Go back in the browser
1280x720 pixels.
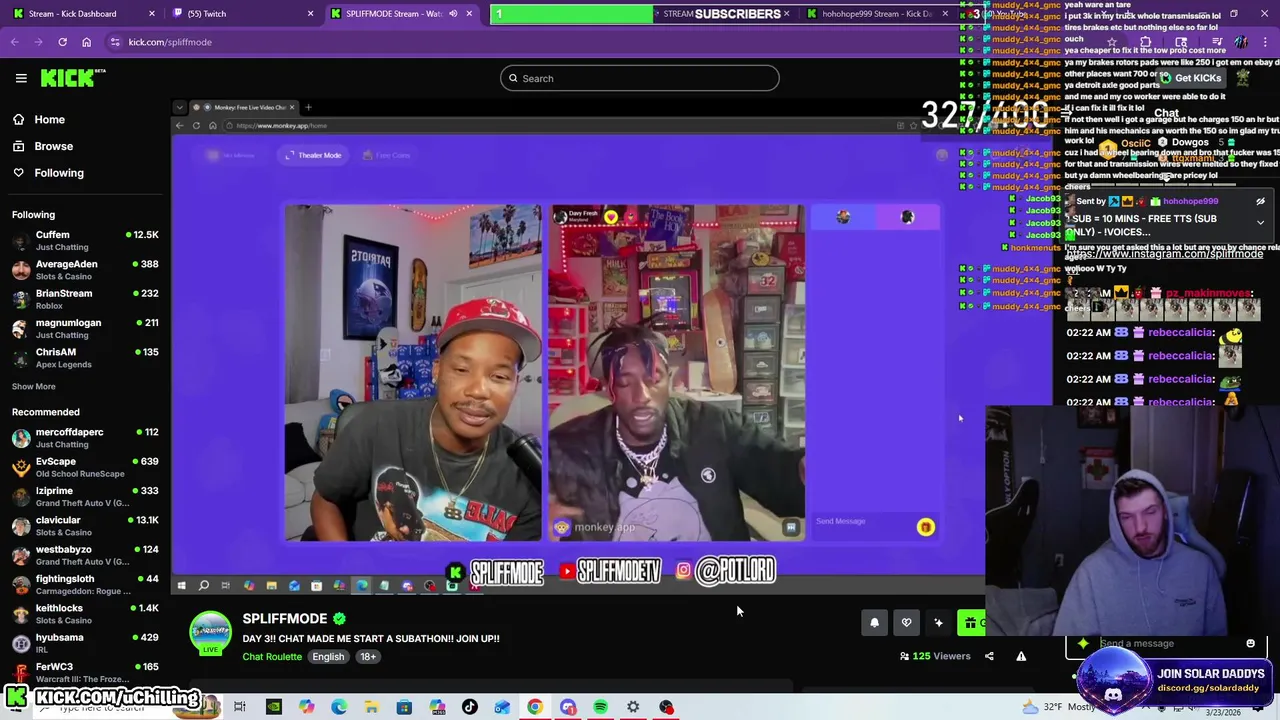click(x=14, y=42)
